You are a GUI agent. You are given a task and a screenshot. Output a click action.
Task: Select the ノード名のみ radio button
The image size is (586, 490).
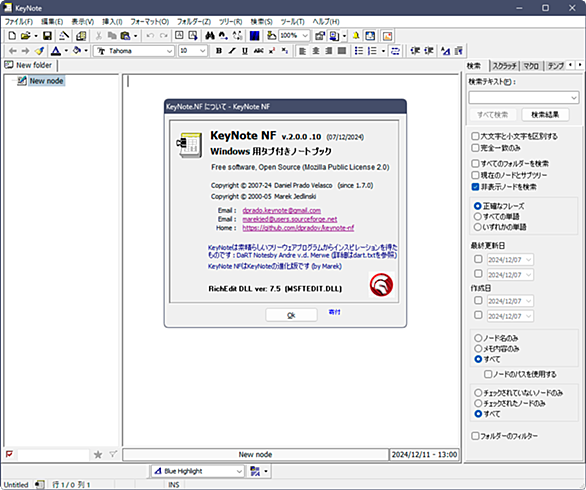pyautogui.click(x=478, y=338)
